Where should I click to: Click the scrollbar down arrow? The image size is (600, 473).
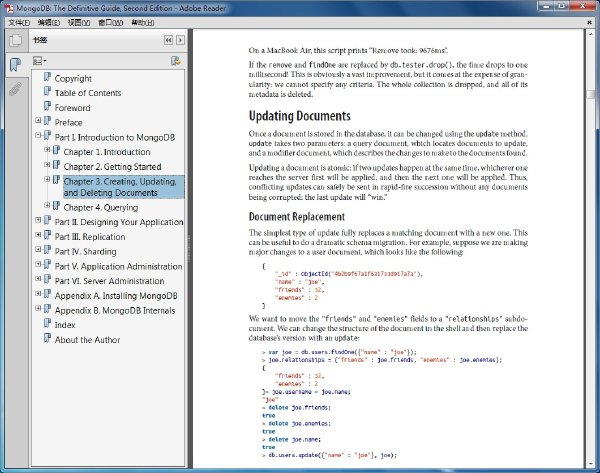[x=591, y=464]
